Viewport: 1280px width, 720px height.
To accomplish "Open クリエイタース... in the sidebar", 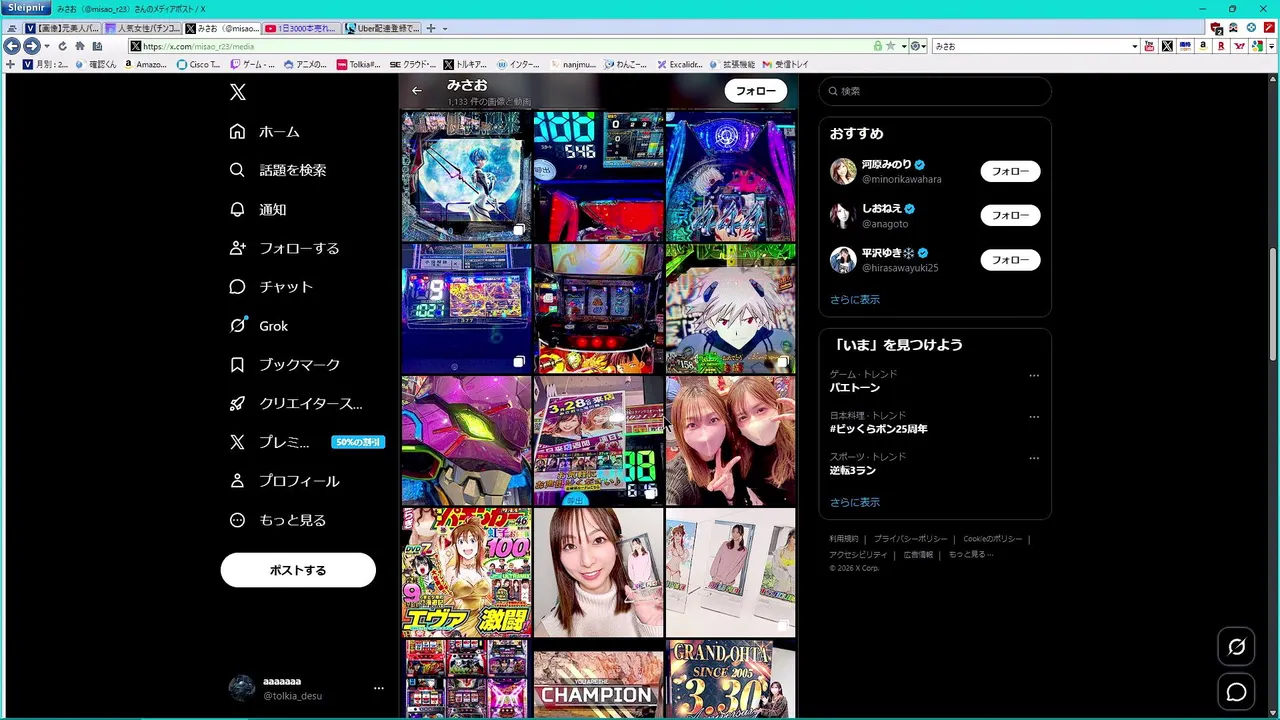I will coord(295,404).
